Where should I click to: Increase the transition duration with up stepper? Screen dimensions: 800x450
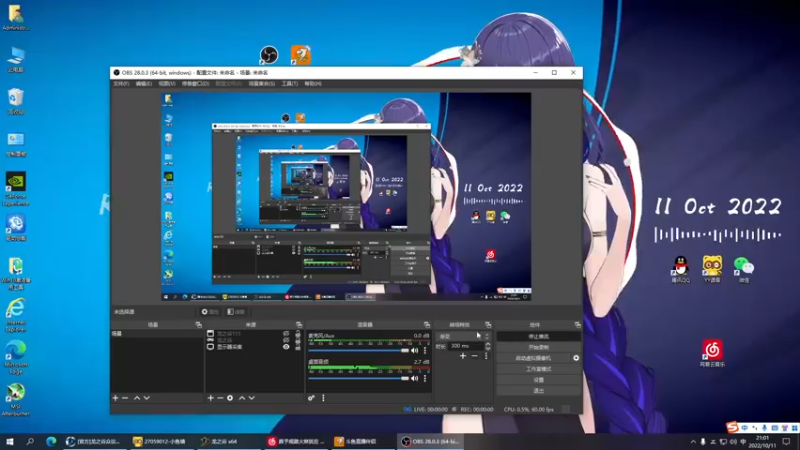488,344
